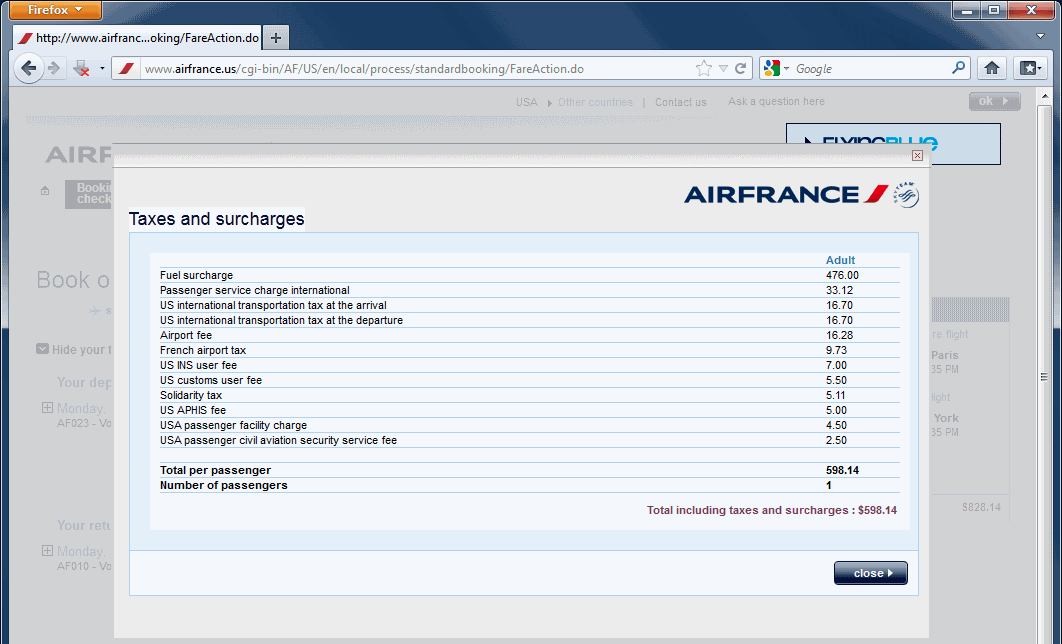Toggle the 'Hide your' trip details arrow
Image resolution: width=1062 pixels, height=644 pixels.
(42, 349)
